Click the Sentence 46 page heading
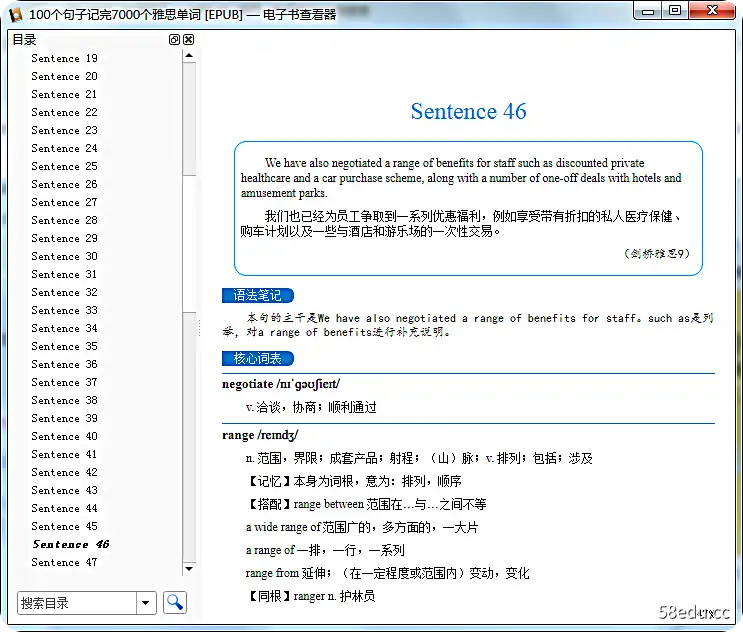This screenshot has height=632, width=743. [x=468, y=111]
